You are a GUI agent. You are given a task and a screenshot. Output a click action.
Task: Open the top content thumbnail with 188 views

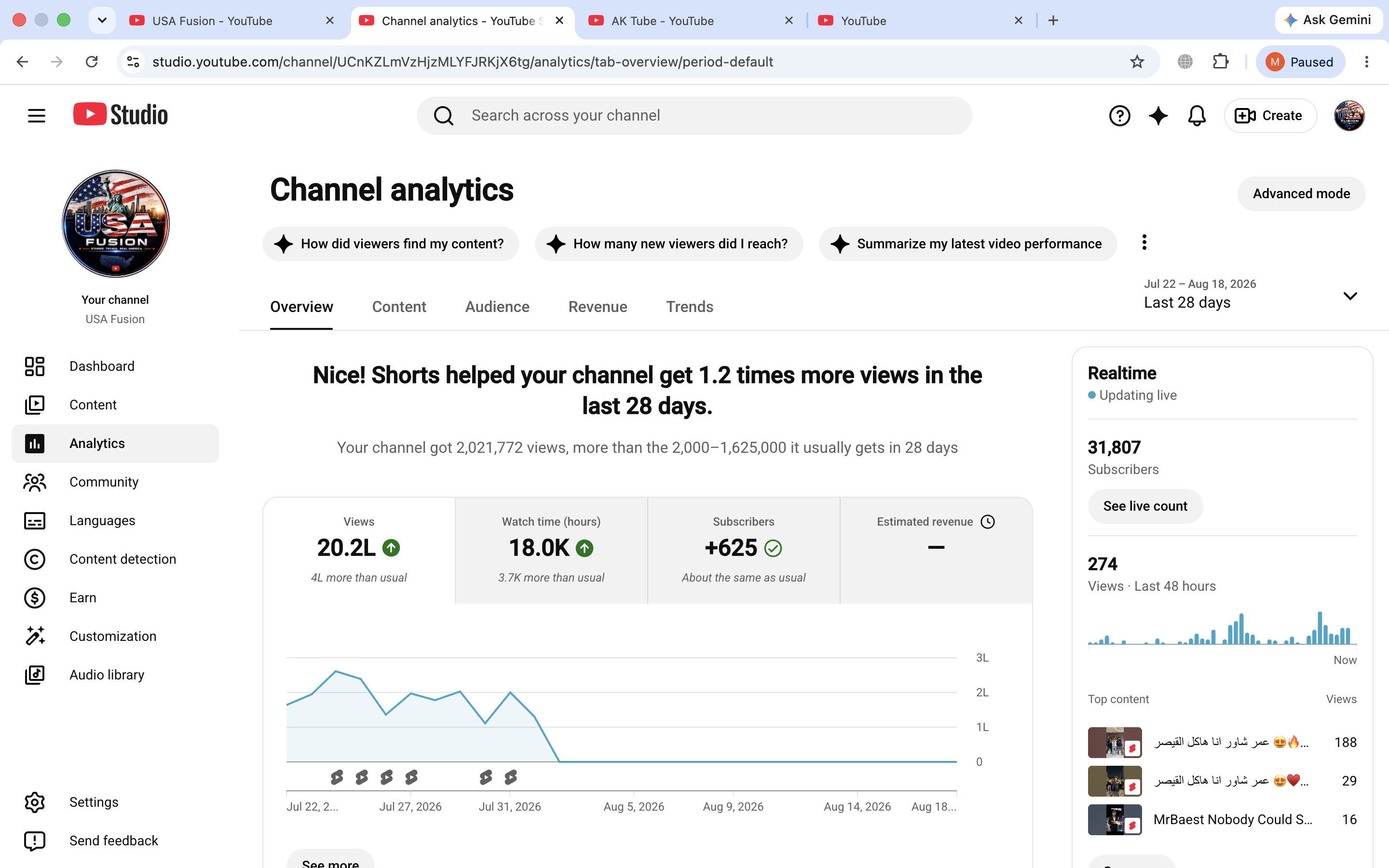point(1115,742)
